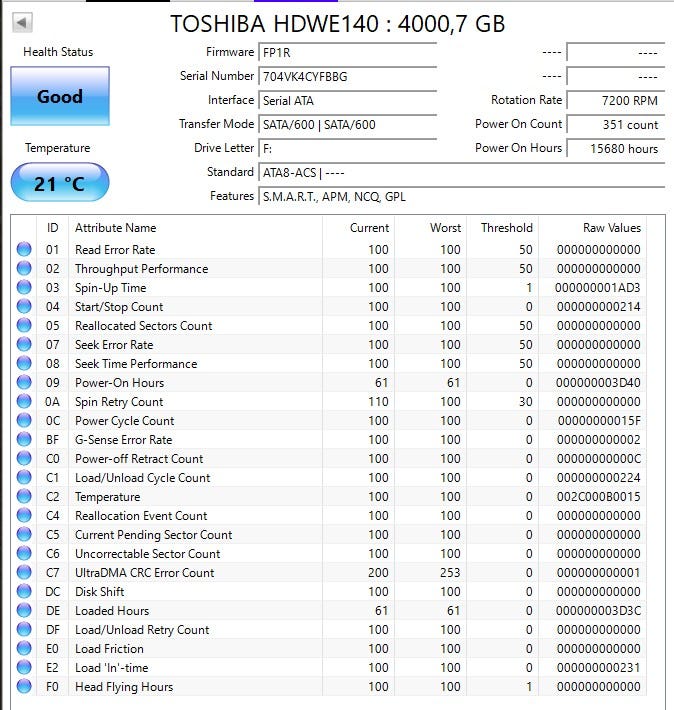Screen dimensions: 674x710
Task: Click the previous disk arrow button
Action: coord(22,23)
